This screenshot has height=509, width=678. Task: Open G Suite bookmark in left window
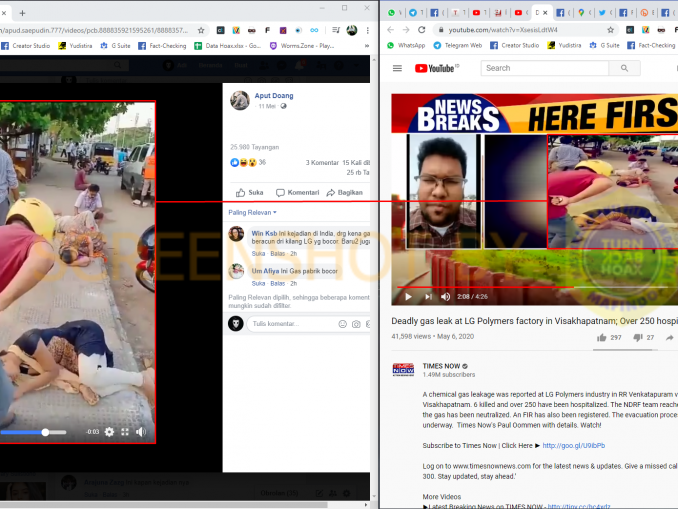pos(115,45)
